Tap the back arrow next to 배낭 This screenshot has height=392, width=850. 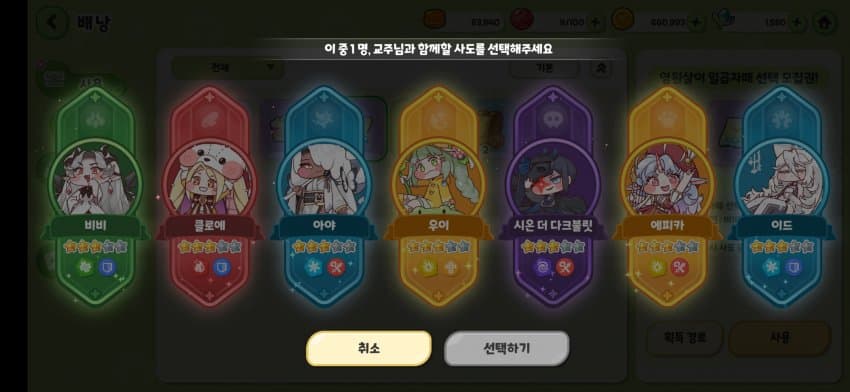click(x=52, y=23)
